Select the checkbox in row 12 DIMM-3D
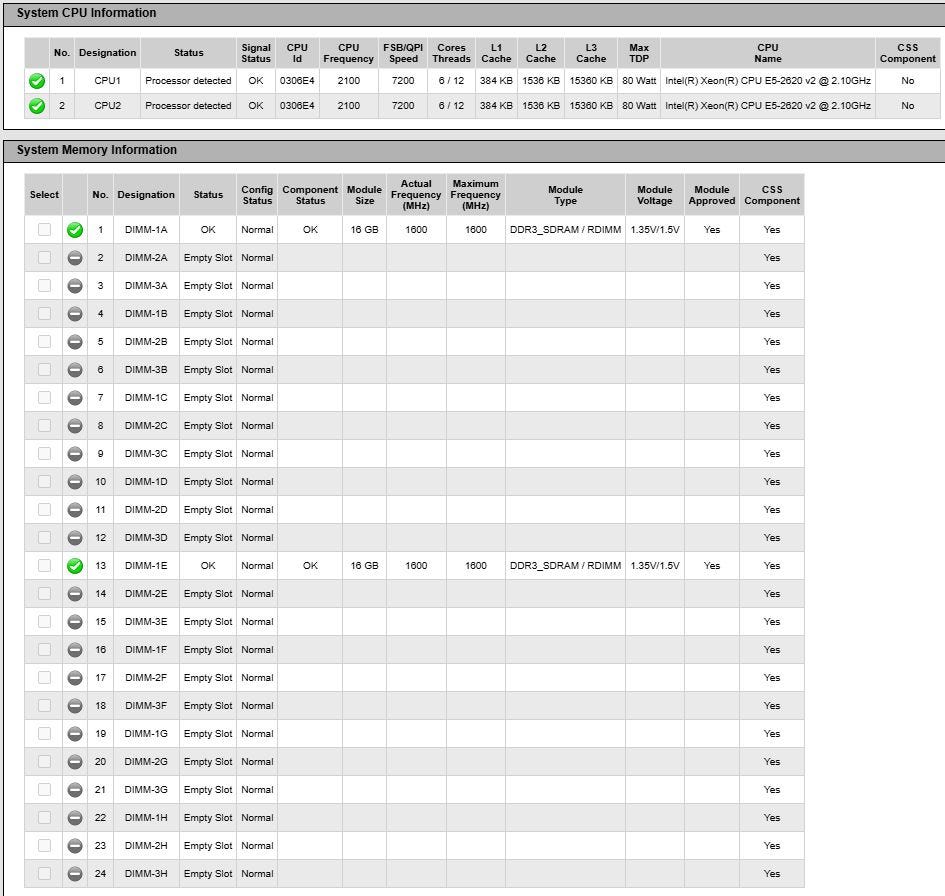Image resolution: width=945 pixels, height=896 pixels. tap(44, 538)
